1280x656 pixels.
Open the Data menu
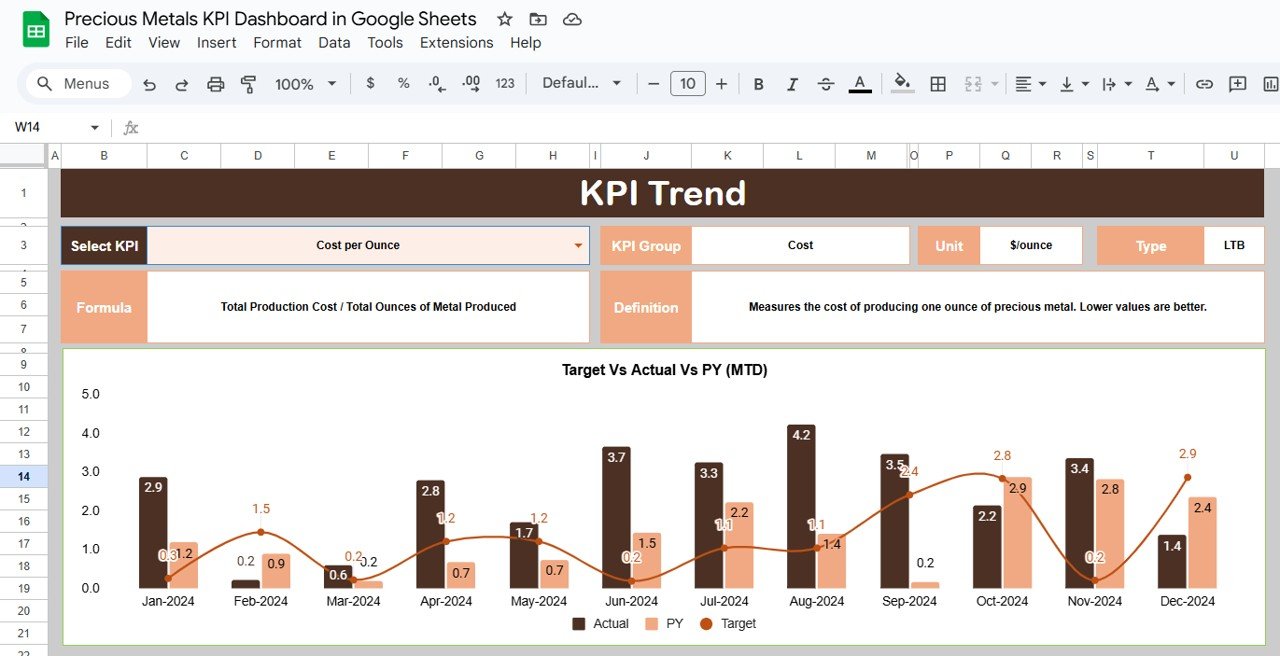334,42
